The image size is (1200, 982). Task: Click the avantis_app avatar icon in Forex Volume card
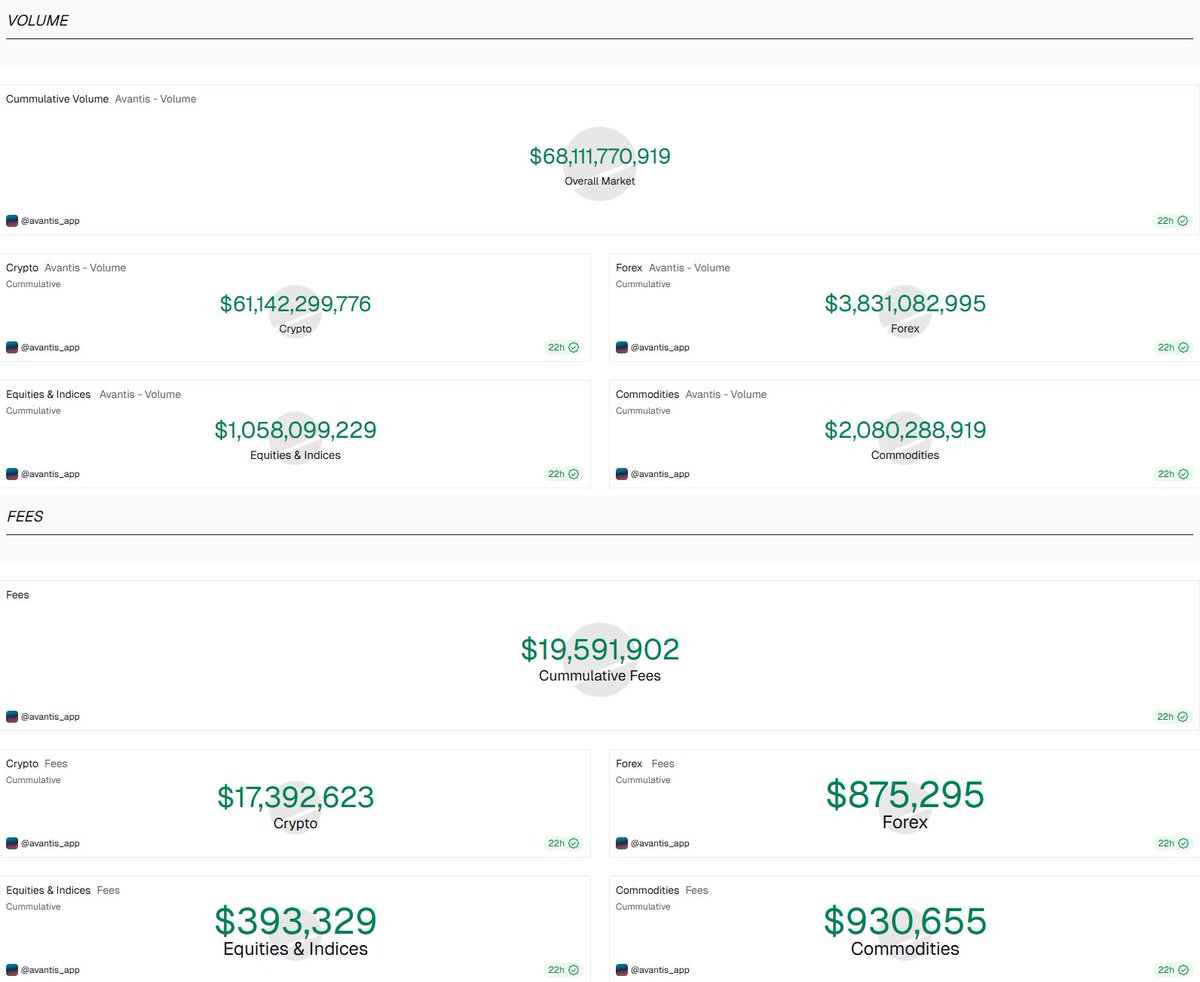tap(622, 348)
